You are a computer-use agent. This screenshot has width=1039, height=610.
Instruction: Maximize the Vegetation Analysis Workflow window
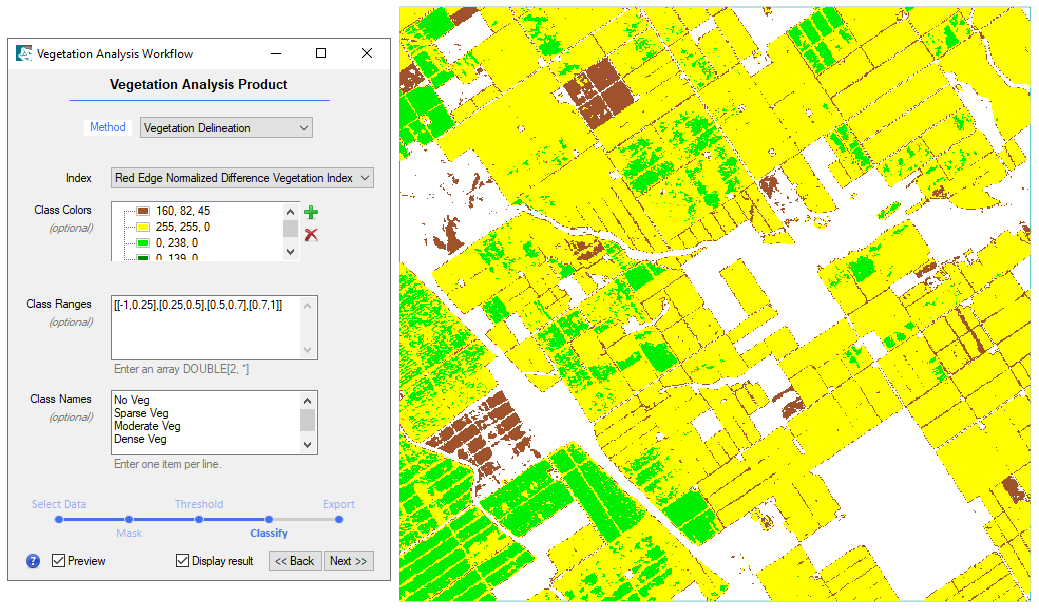point(321,54)
